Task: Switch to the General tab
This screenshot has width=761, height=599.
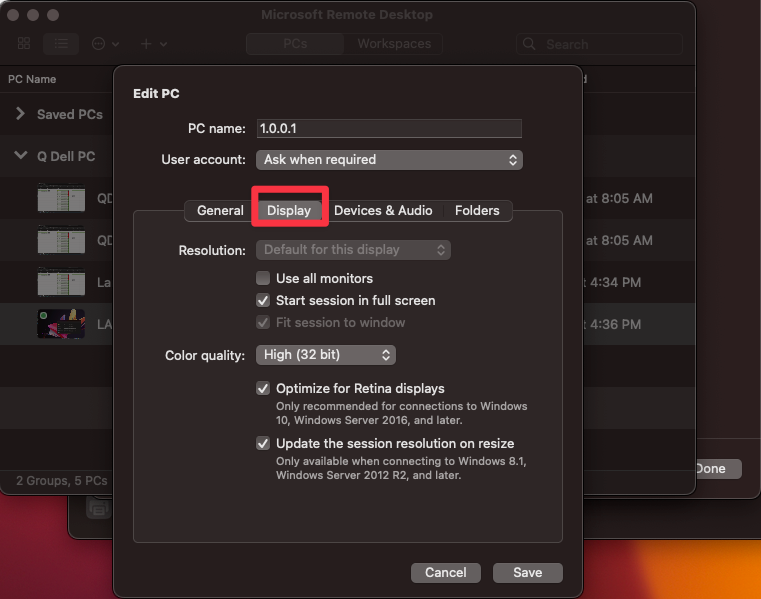Action: 220,211
